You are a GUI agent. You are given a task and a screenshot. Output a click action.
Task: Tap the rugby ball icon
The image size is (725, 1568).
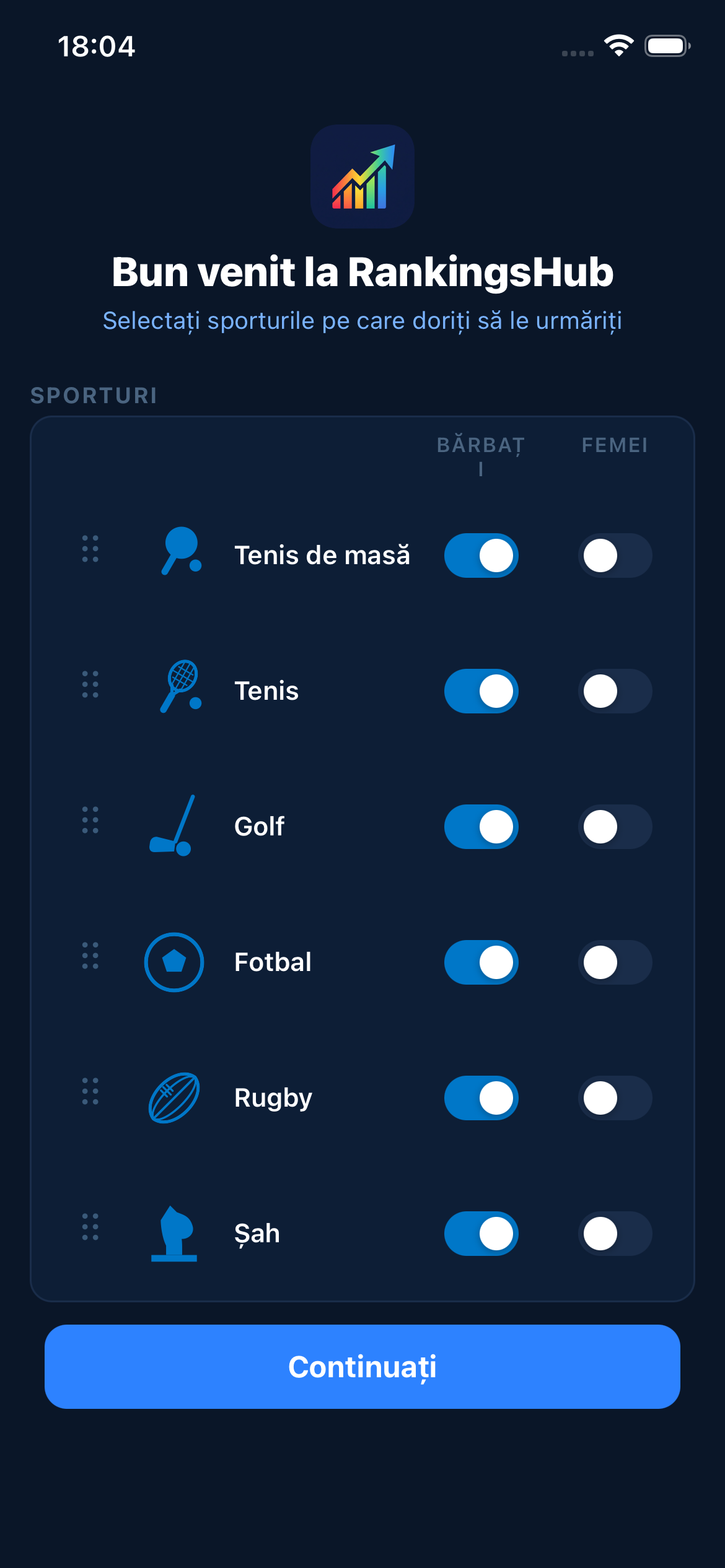tap(174, 1098)
